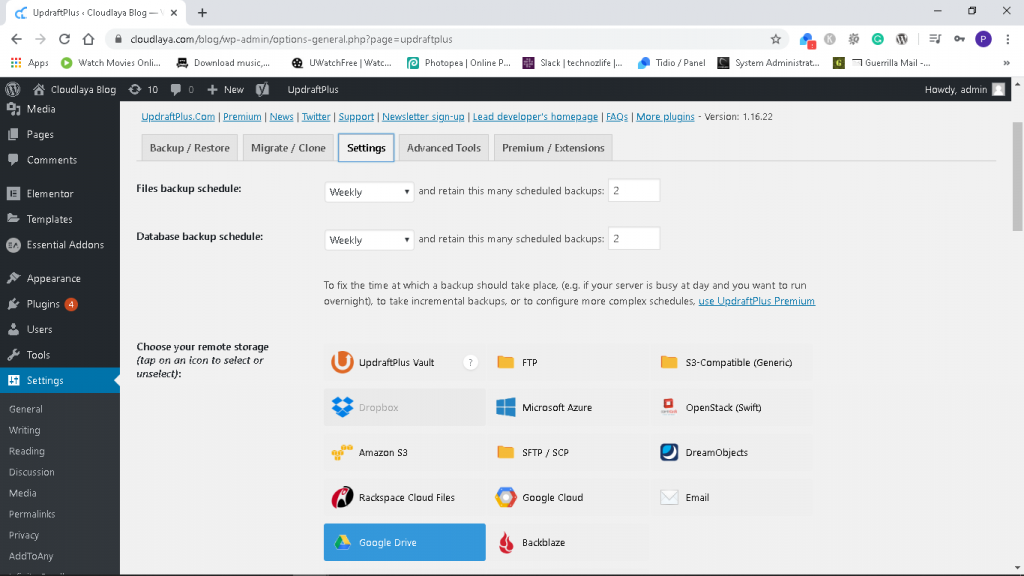Screen dimensions: 1024x576
Task: Select FTP remote storage
Action: point(568,362)
